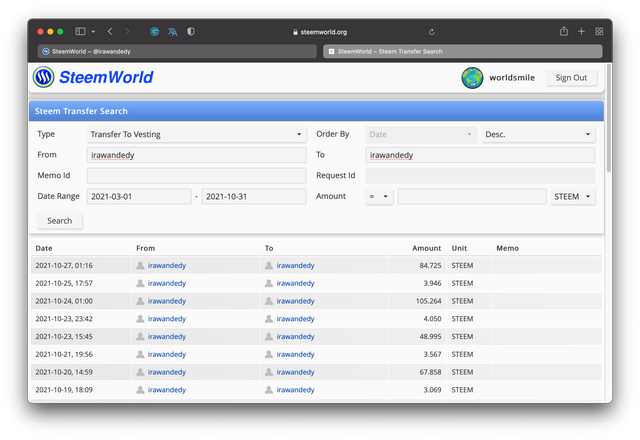
Task: Open the Type dropdown Transfer To Vesting
Action: (x=196, y=134)
